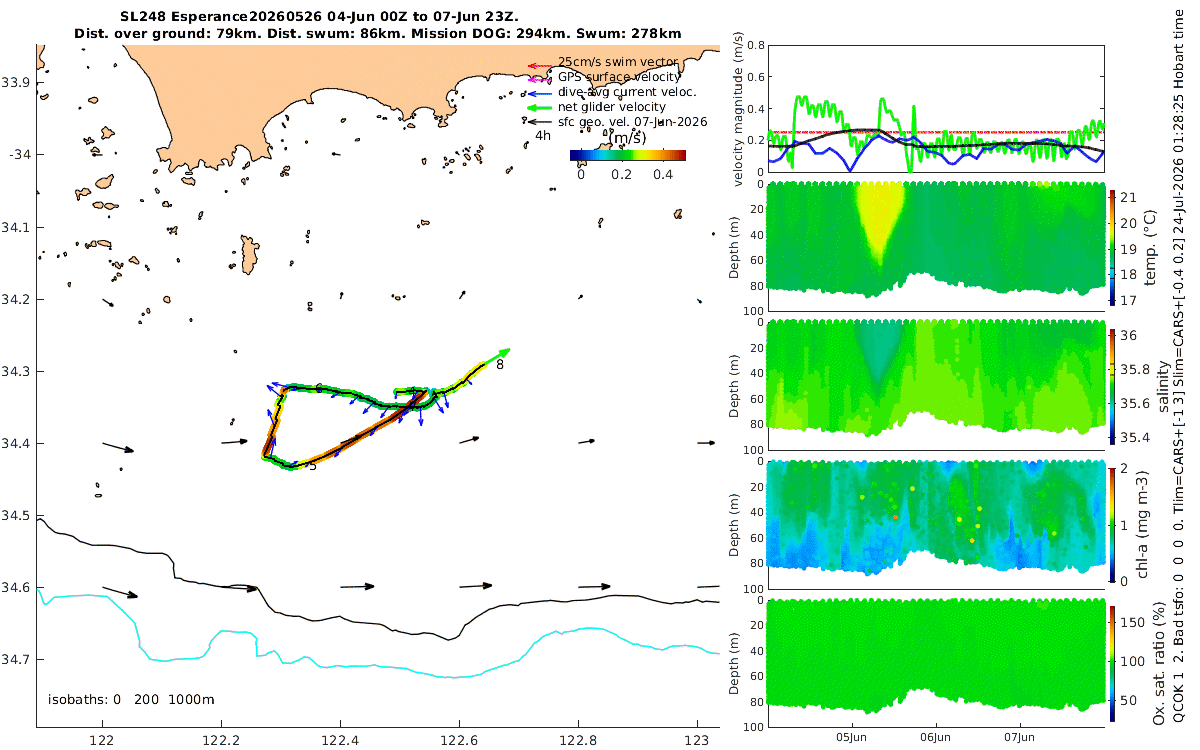
Task: Click the salinity depth section plot
Action: click(x=936, y=376)
